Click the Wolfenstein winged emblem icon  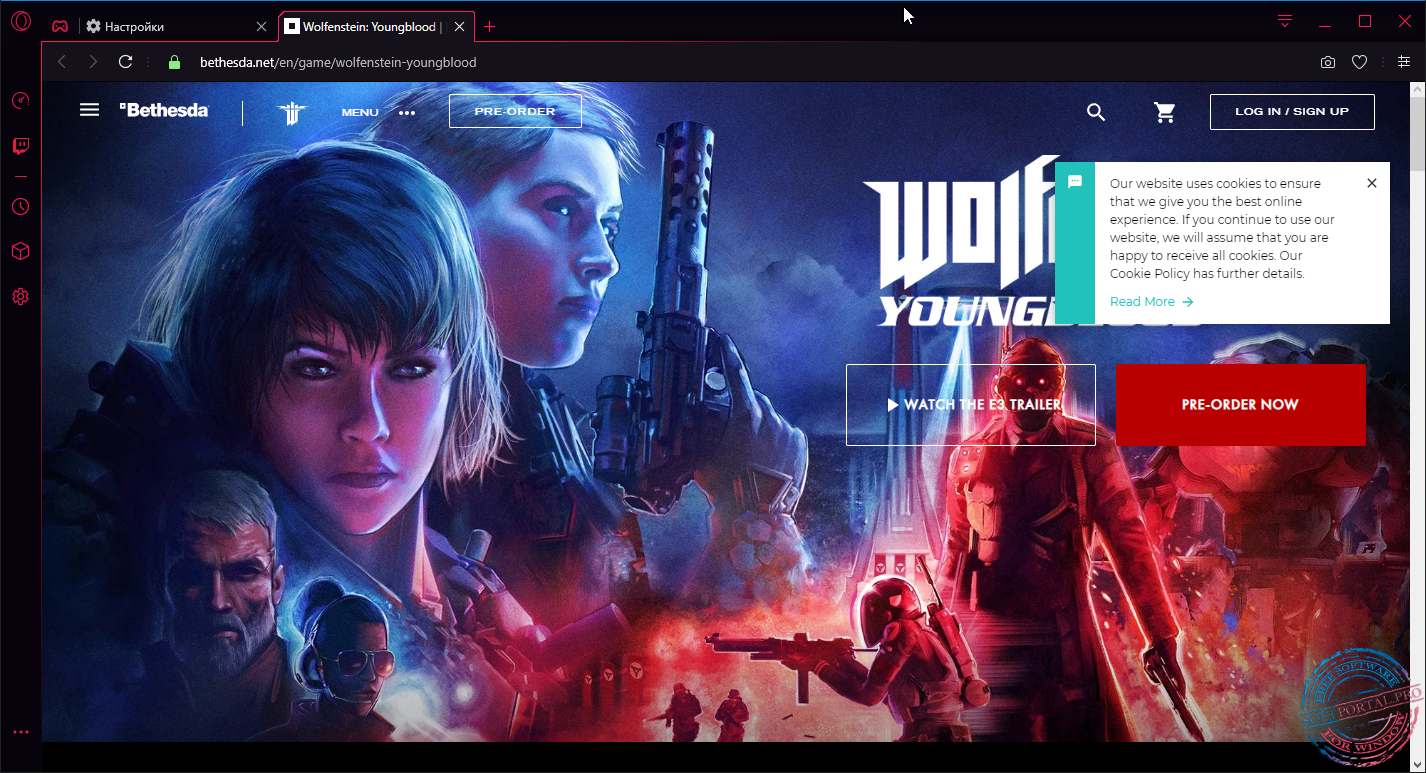[292, 112]
